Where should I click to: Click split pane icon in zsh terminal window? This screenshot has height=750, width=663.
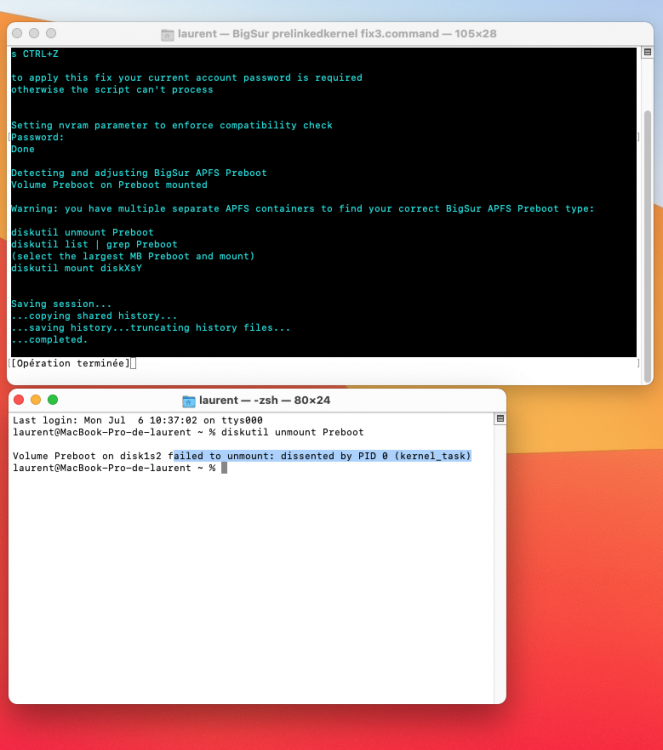[500, 419]
